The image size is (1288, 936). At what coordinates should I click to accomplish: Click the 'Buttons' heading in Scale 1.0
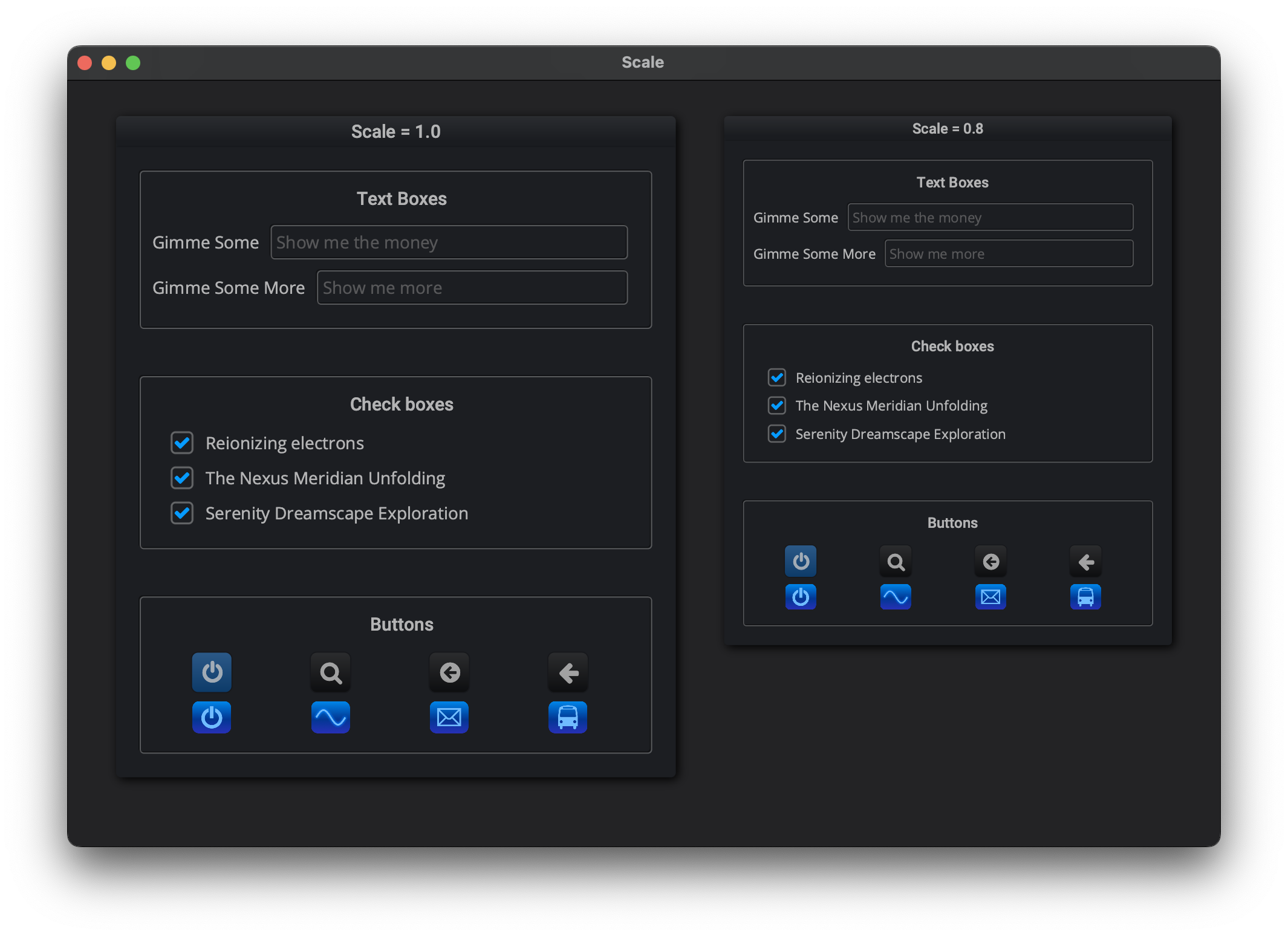click(402, 624)
